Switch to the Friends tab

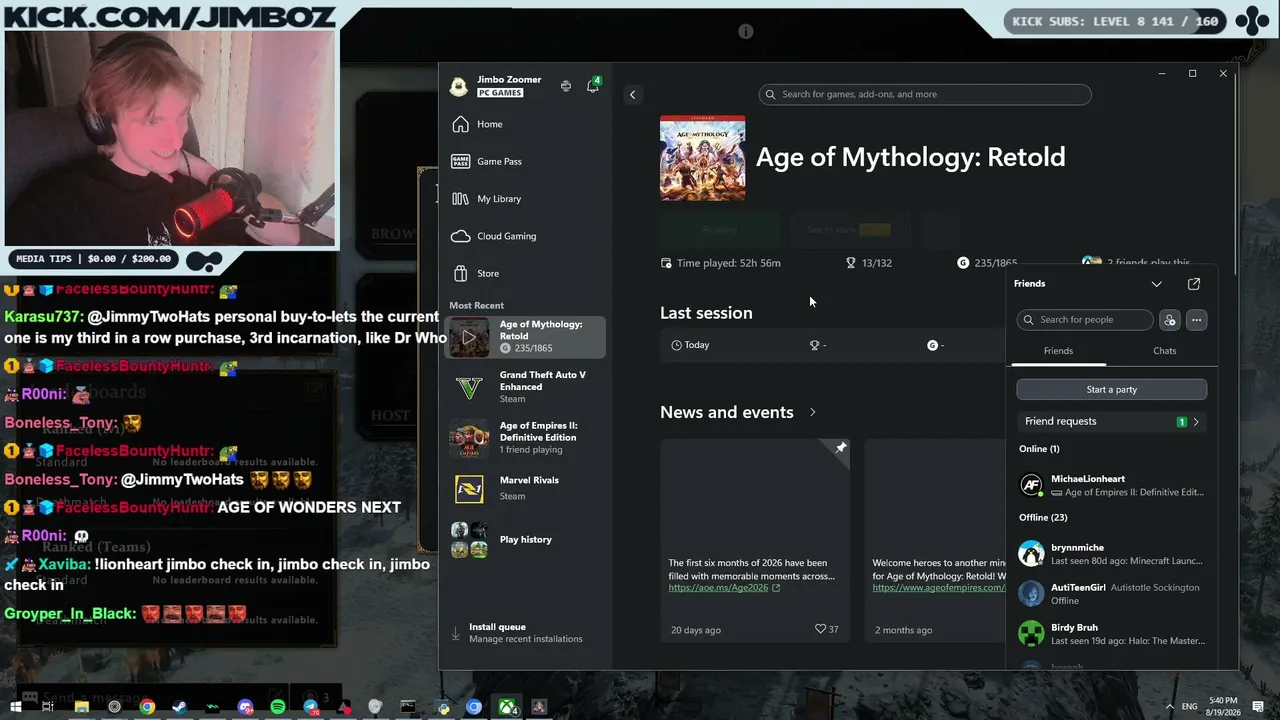1058,351
